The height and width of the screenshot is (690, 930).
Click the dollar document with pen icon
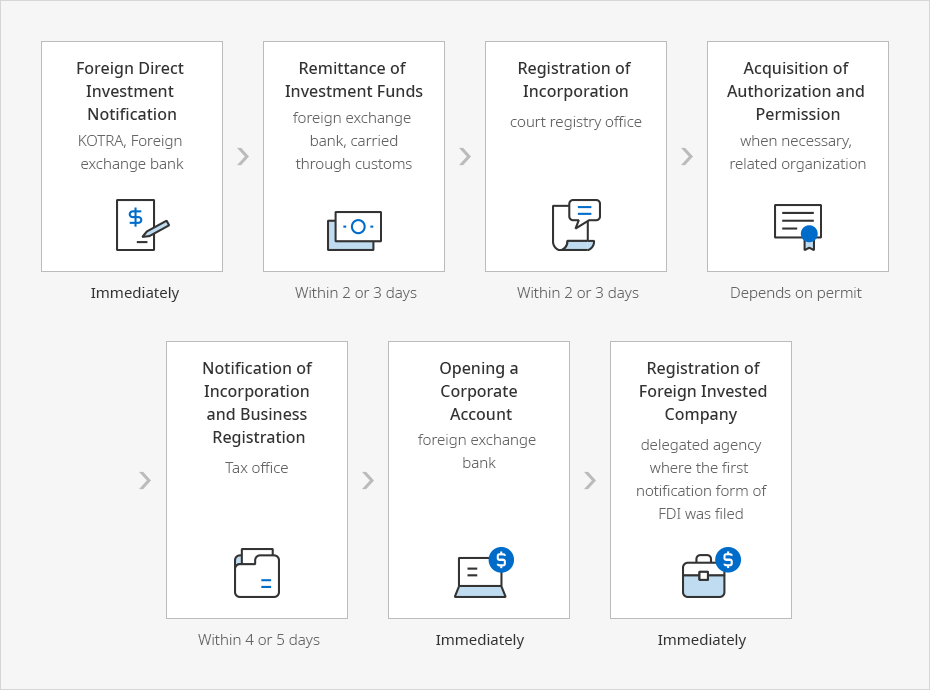point(141,225)
